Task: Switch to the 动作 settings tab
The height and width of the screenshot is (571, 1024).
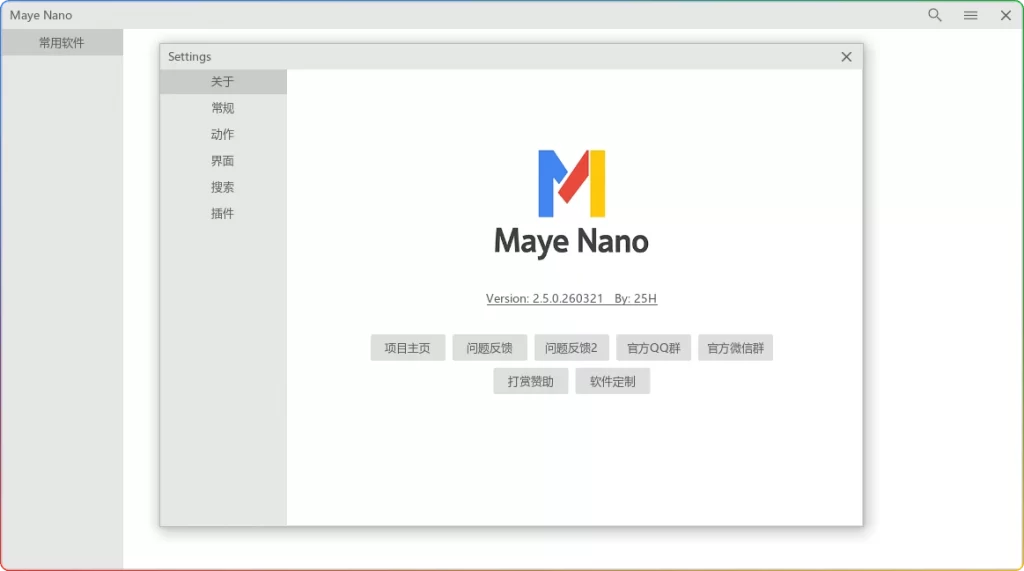Action: [223, 134]
